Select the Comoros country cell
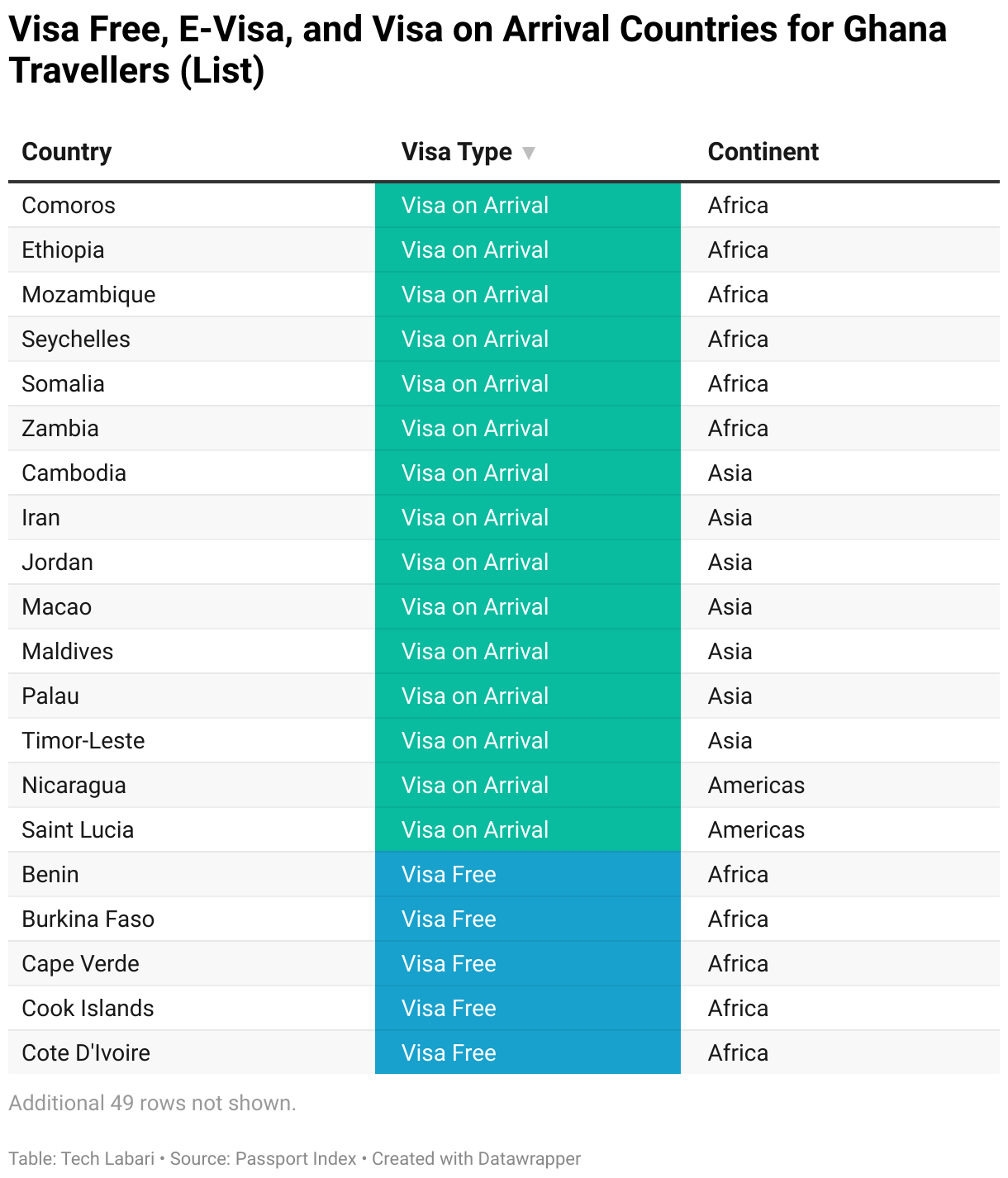The height and width of the screenshot is (1178, 1008). point(69,206)
